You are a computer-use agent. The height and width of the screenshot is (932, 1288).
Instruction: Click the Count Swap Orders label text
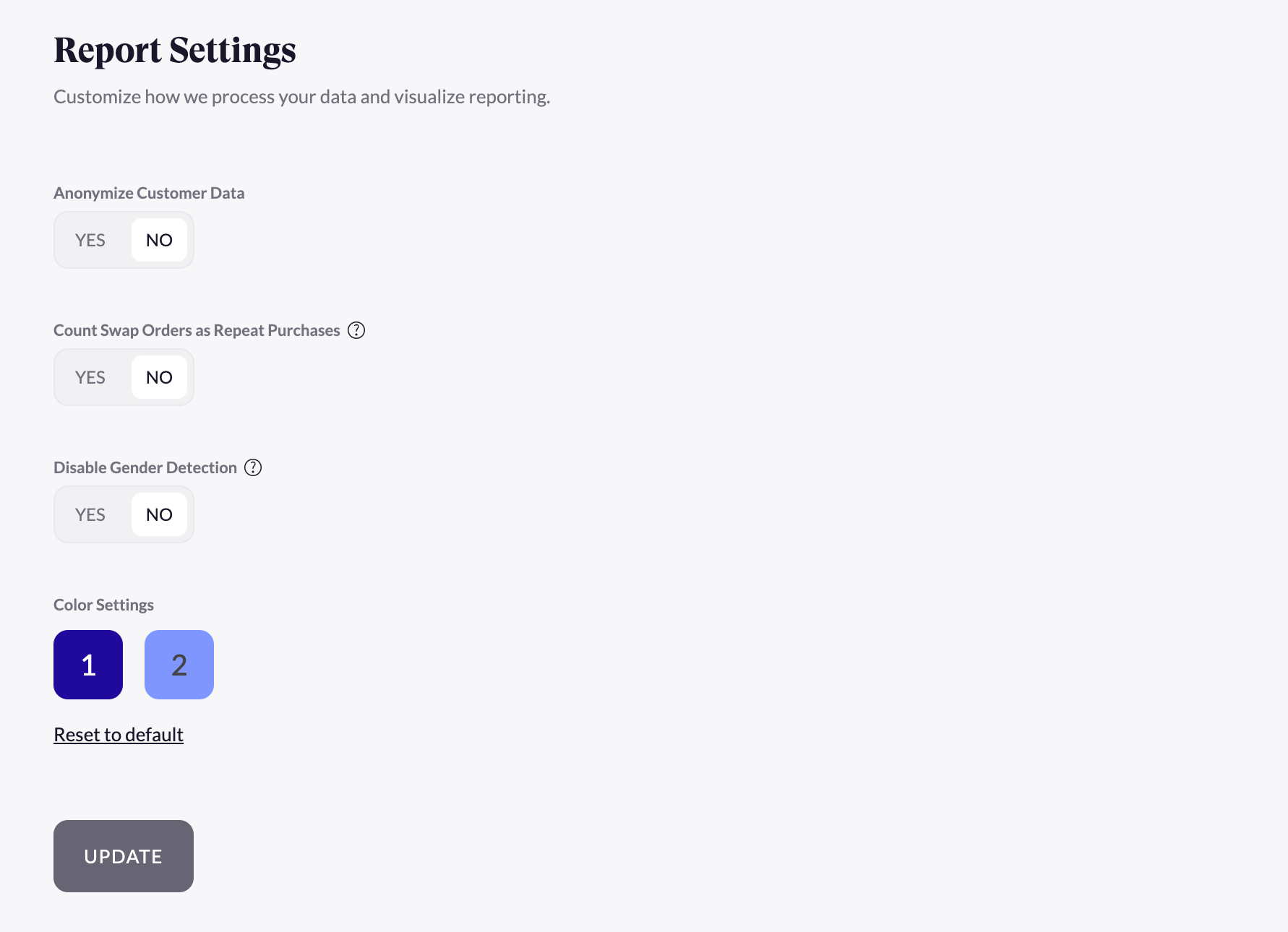(x=197, y=330)
